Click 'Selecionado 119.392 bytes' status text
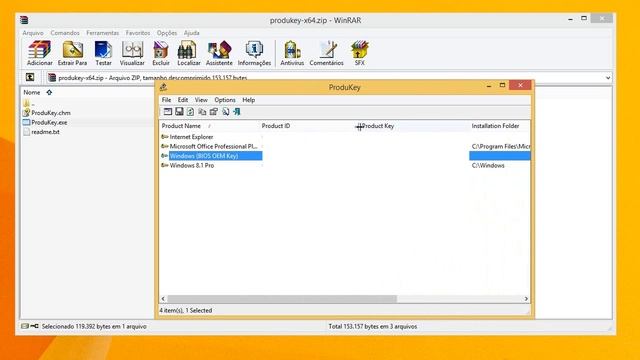Viewport: 640px width, 360px height. point(94,326)
